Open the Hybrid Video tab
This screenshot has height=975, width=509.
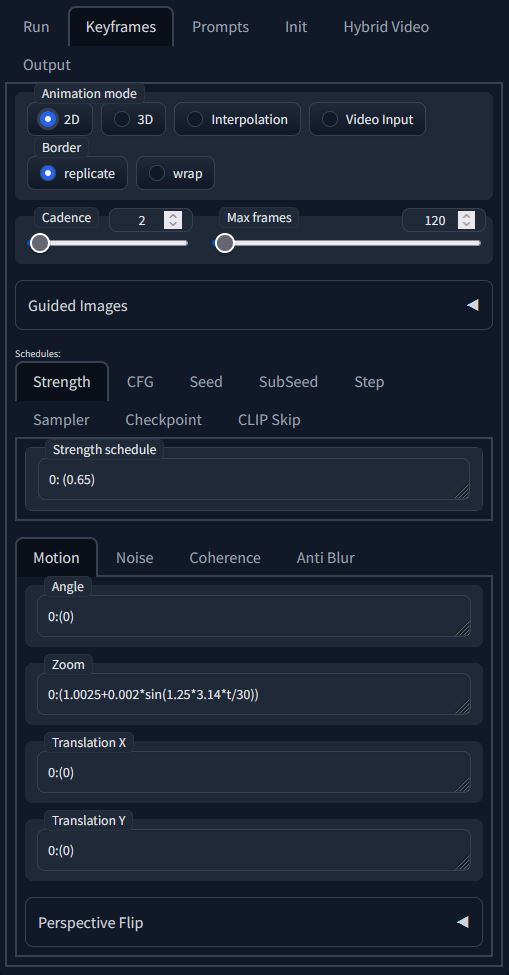click(x=386, y=27)
